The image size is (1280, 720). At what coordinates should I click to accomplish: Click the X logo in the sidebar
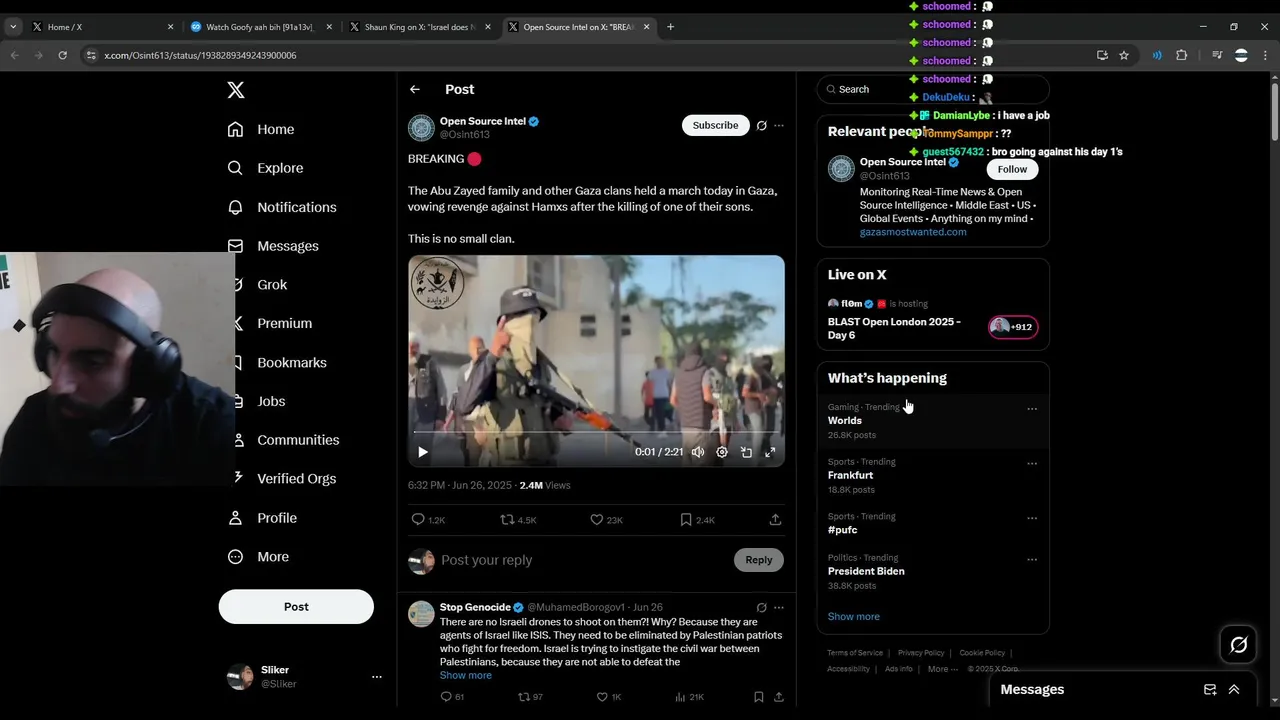(x=235, y=90)
